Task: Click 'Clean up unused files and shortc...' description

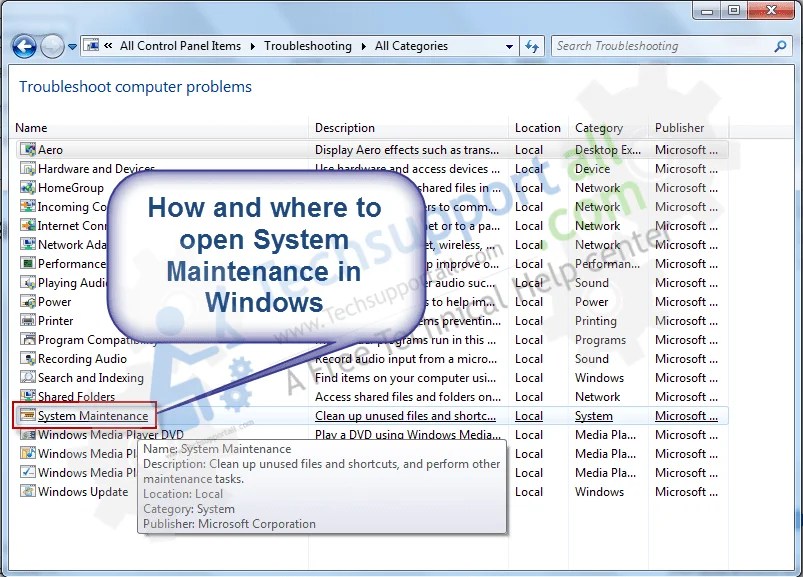Action: [405, 416]
